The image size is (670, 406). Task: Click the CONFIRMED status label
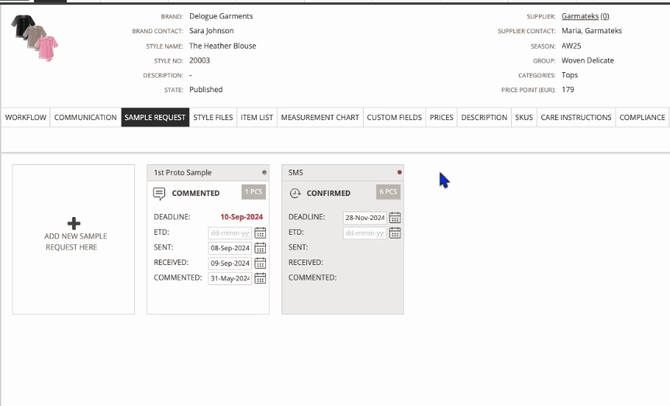329,193
